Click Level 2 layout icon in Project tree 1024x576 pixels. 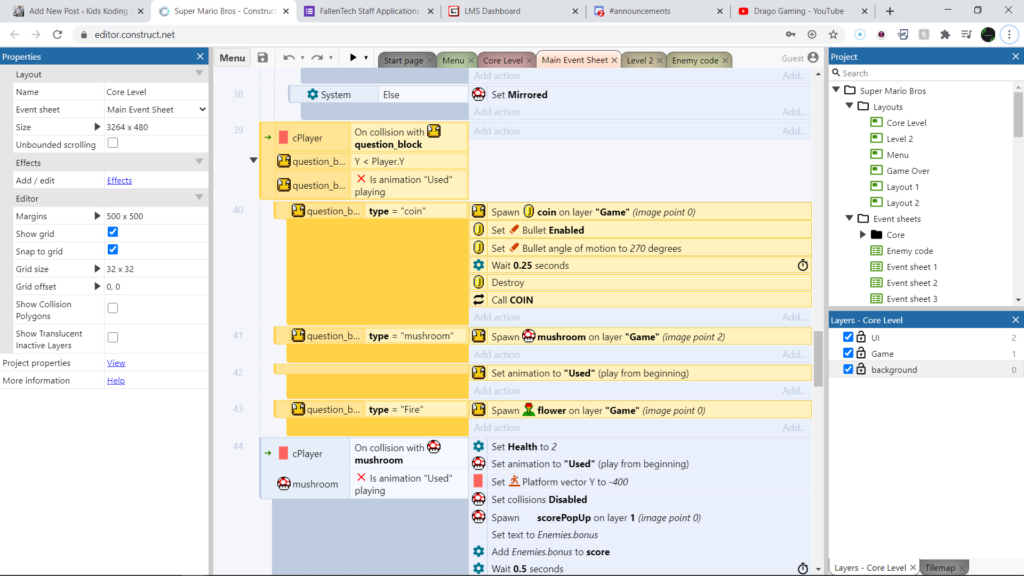tap(876, 138)
